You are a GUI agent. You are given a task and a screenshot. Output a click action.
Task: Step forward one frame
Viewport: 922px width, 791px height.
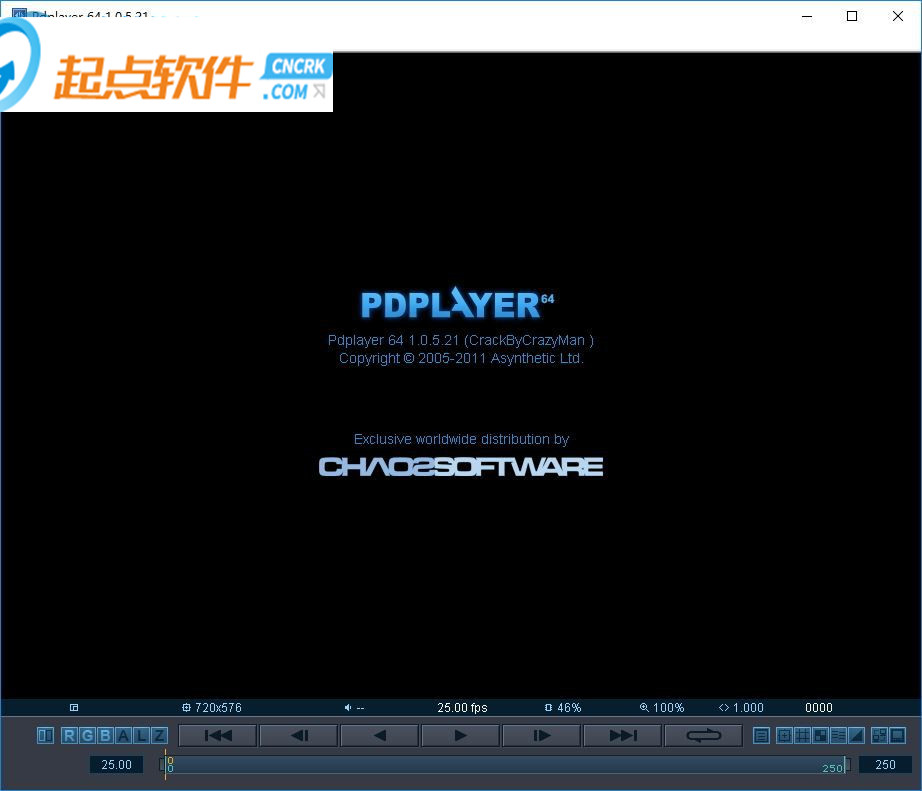tap(542, 736)
